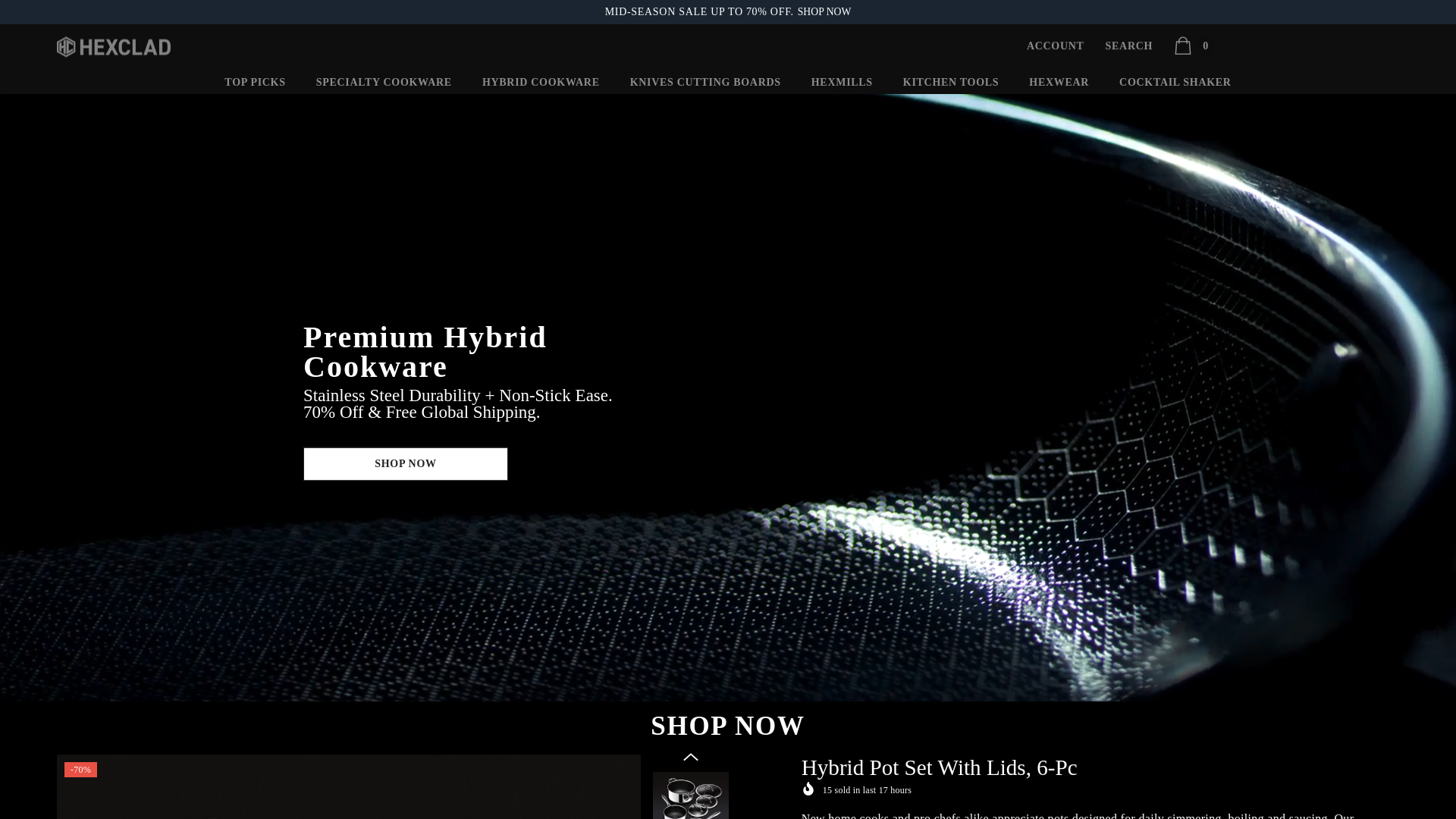Go to Cocktail Shaker category

1175,82
